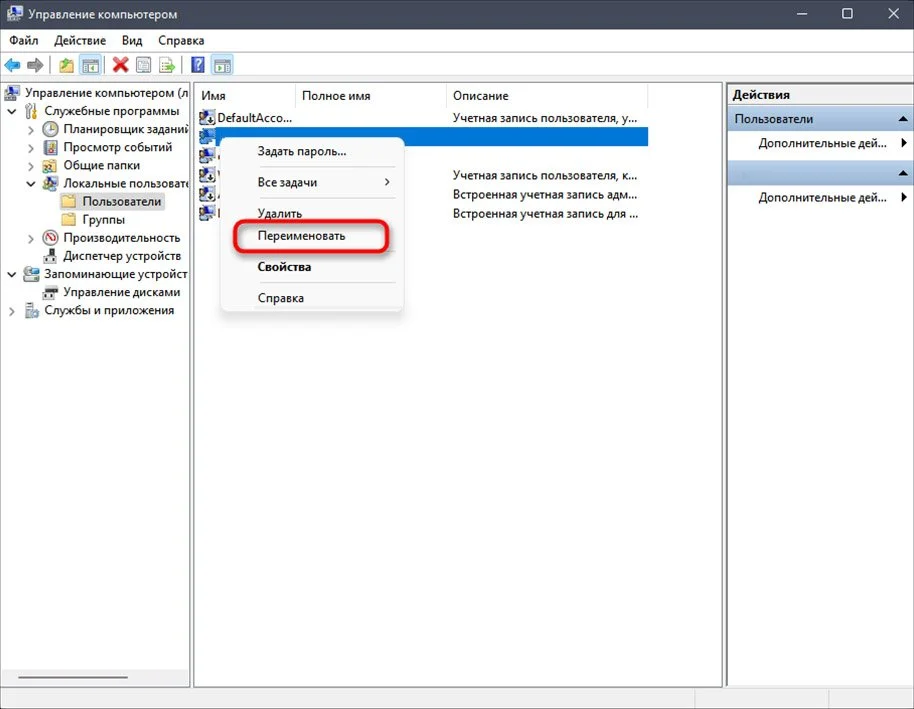The width and height of the screenshot is (914, 709).
Task: Expand Службы и приложения node
Action: pos(12,311)
